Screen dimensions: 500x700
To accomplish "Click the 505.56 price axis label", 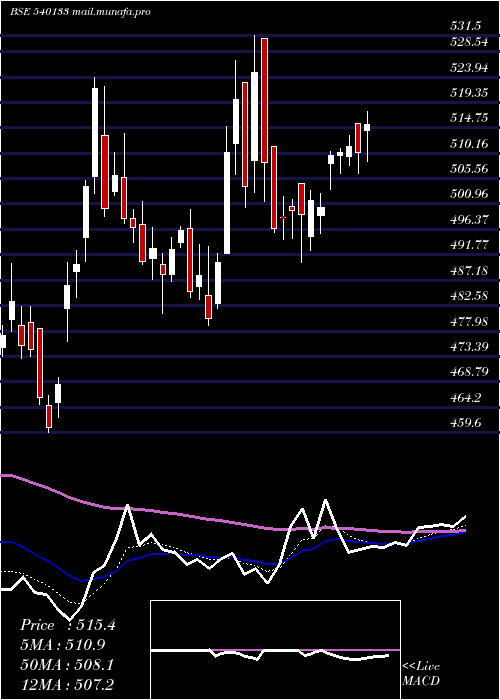I will 470,169.
